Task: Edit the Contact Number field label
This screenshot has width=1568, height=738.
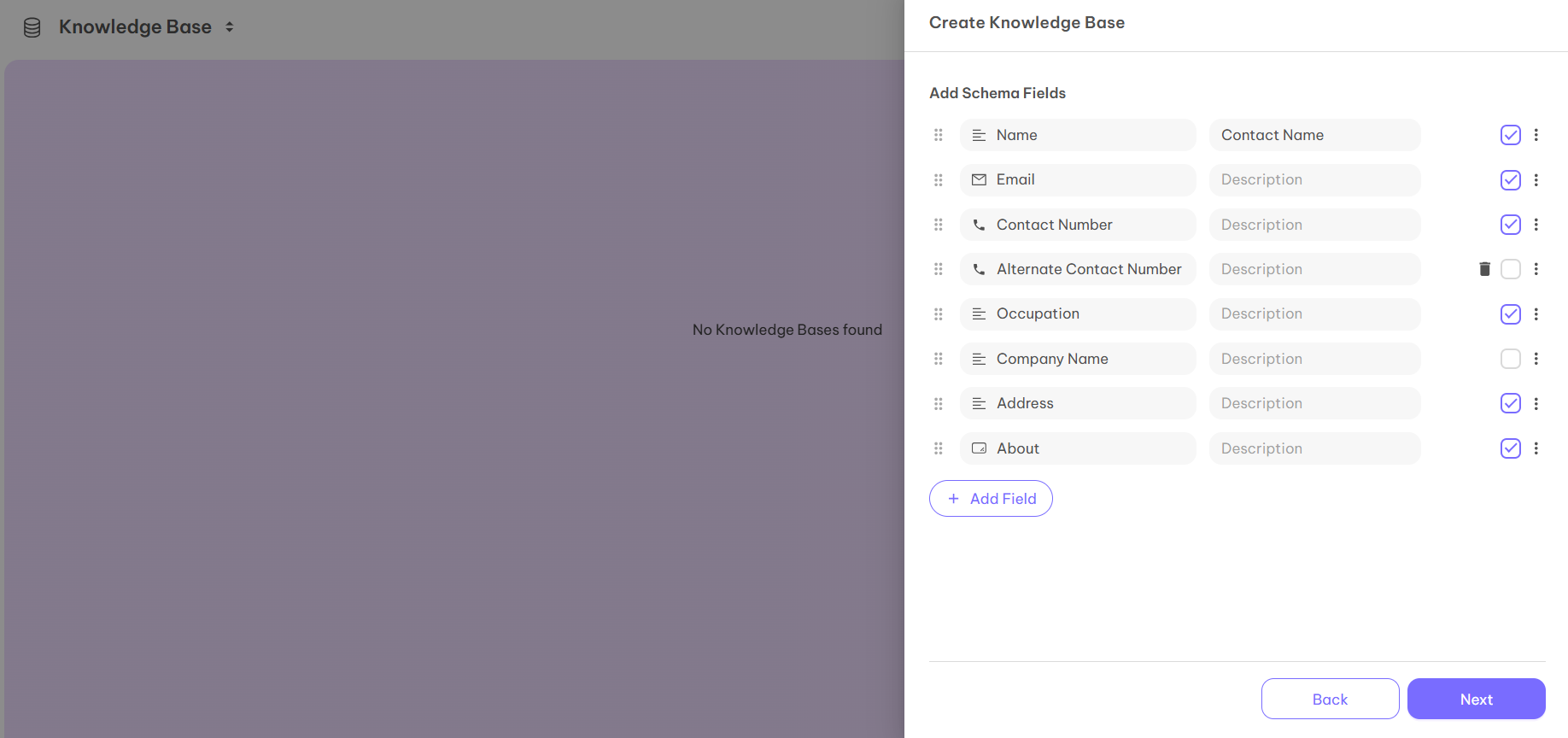Action: pos(1078,225)
